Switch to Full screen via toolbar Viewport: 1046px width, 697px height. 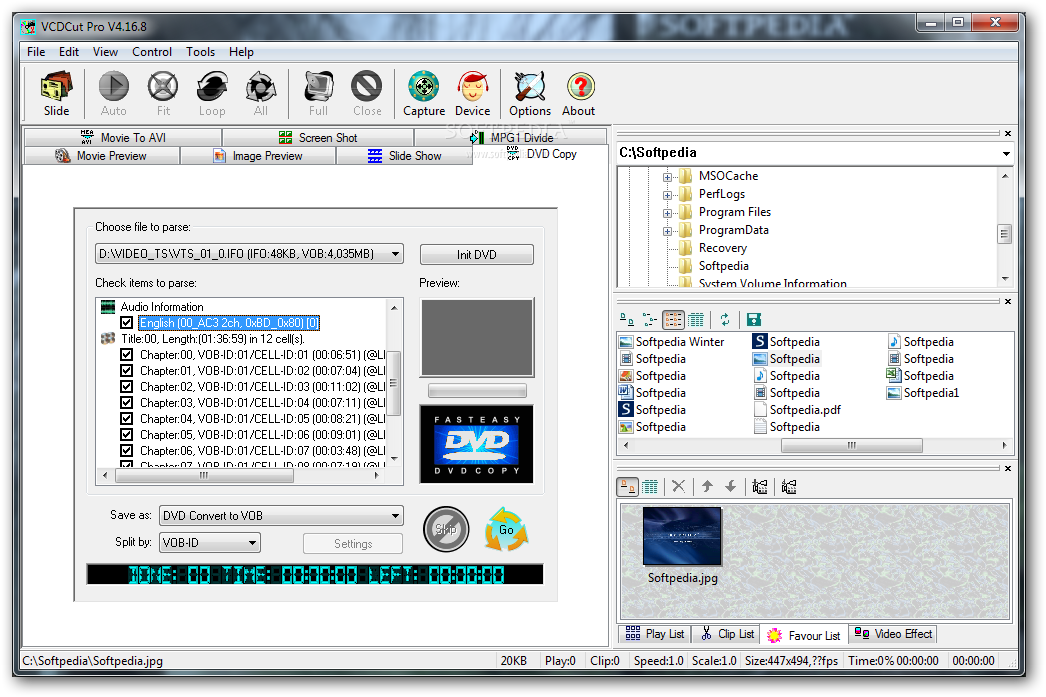coord(318,94)
